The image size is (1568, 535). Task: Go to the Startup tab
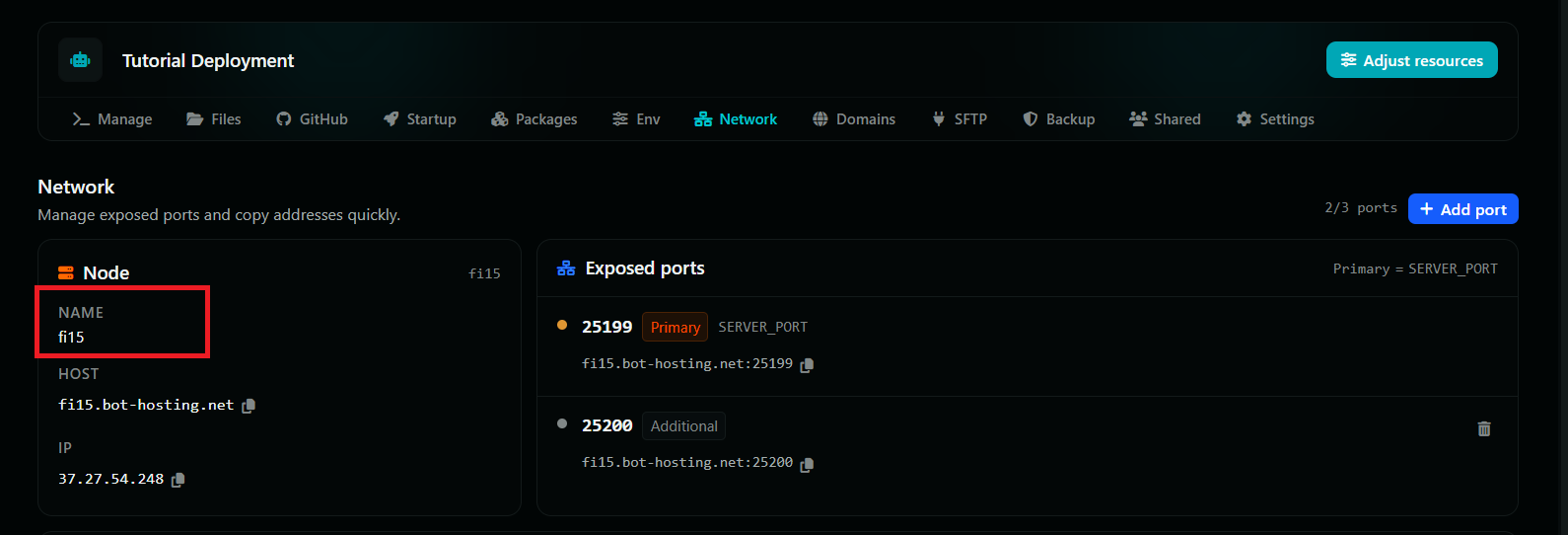(x=420, y=119)
